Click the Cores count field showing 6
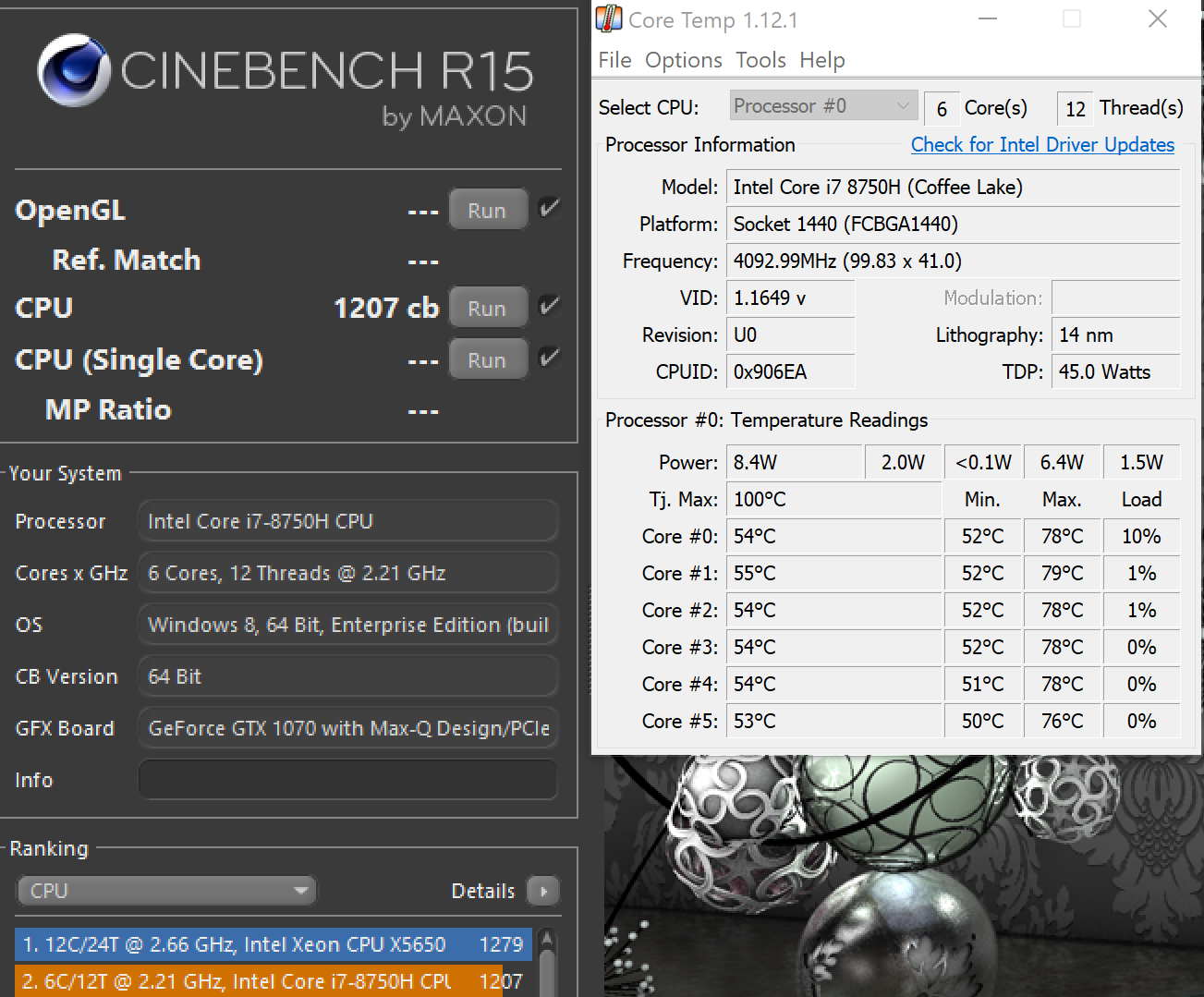This screenshot has width=1204, height=997. pyautogui.click(x=942, y=109)
